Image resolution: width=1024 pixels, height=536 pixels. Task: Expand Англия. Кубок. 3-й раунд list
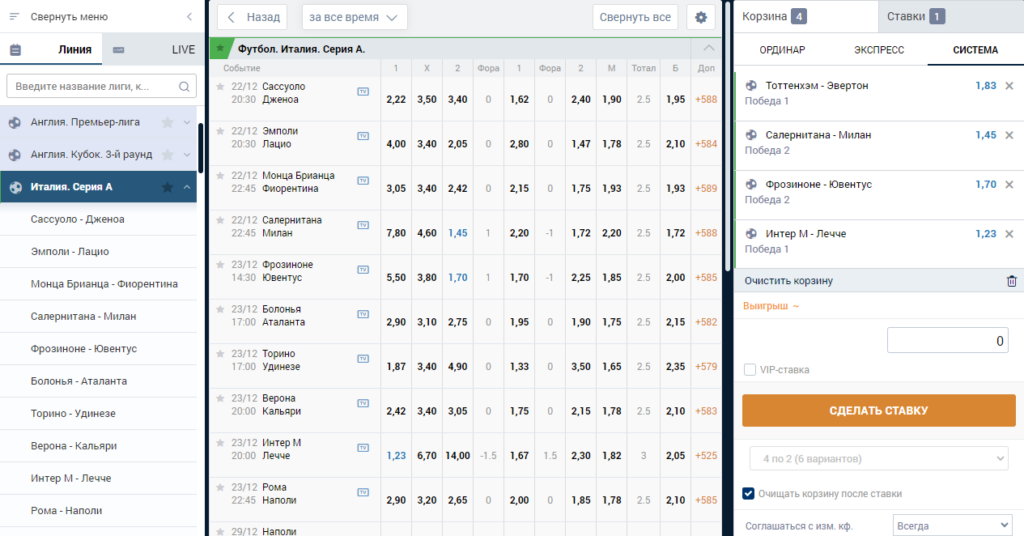click(187, 155)
